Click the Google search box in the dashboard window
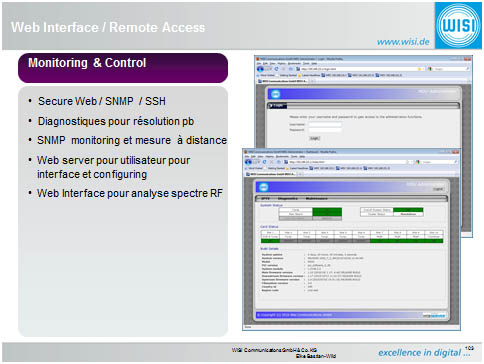This screenshot has height=364, width=484. [438, 162]
